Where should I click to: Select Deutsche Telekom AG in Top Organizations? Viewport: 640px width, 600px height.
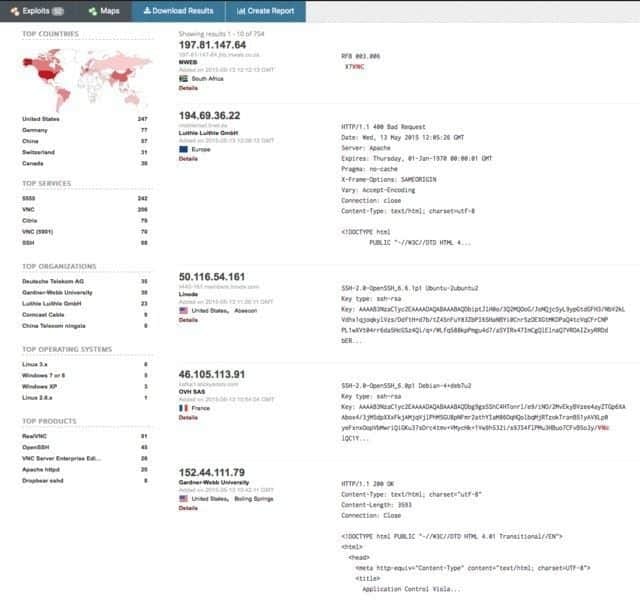(53, 281)
